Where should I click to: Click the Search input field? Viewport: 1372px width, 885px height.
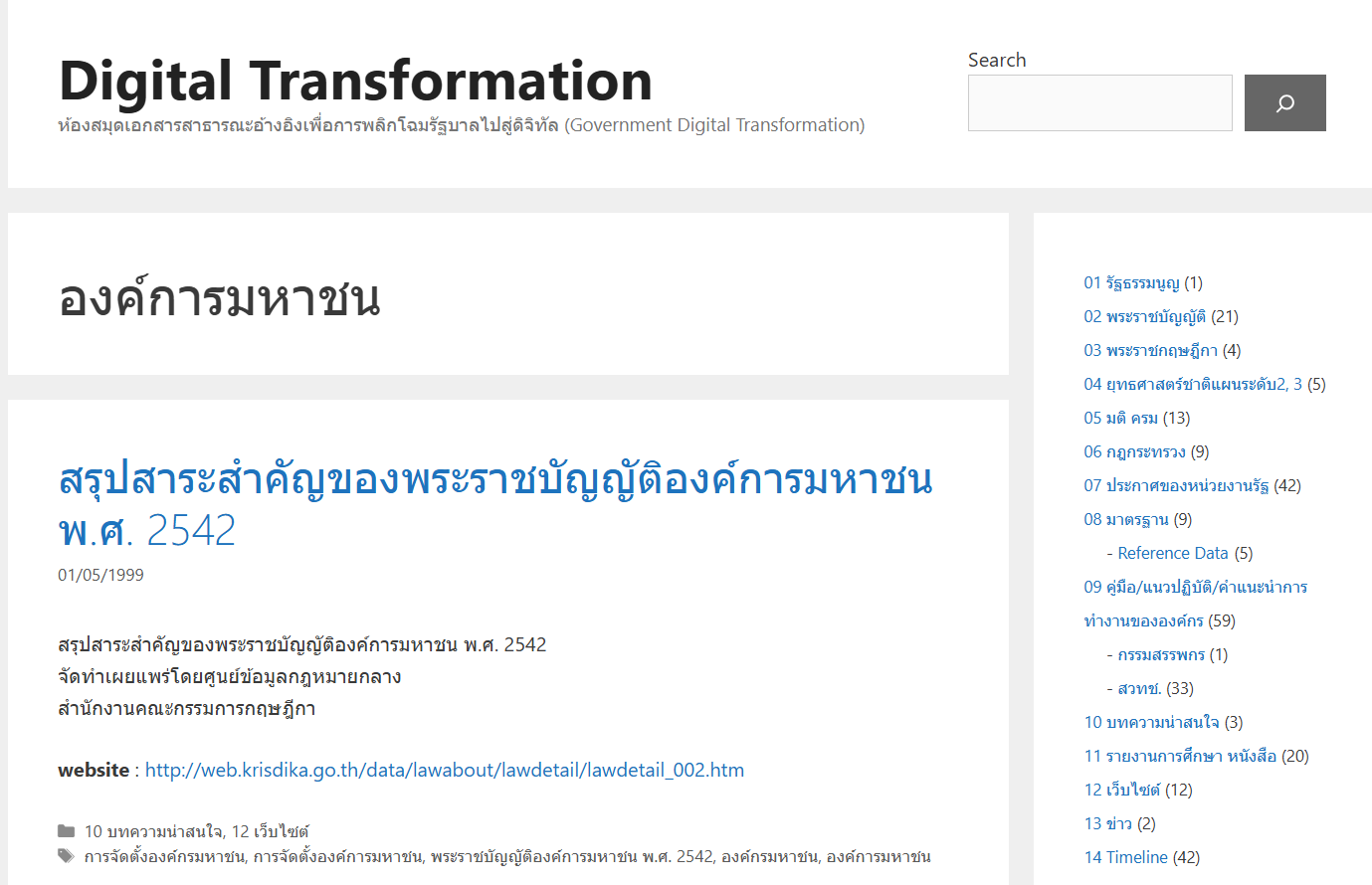pyautogui.click(x=1099, y=103)
